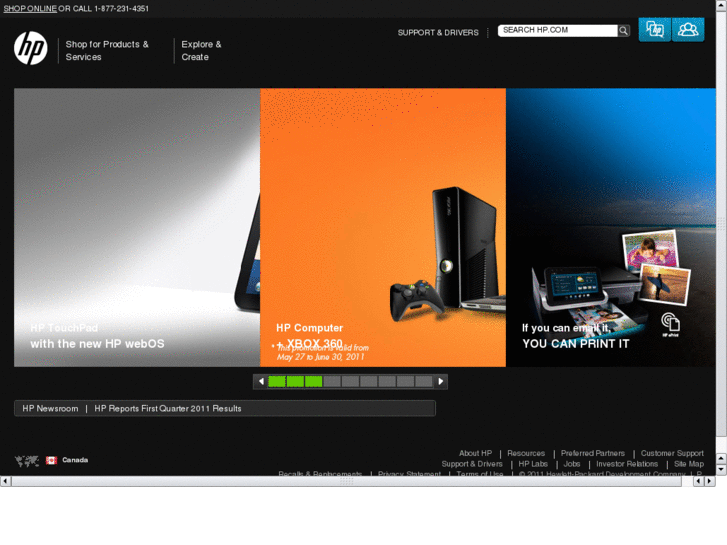Open Customer Support footer link
Viewport: 727px width, 545px height.
672,453
